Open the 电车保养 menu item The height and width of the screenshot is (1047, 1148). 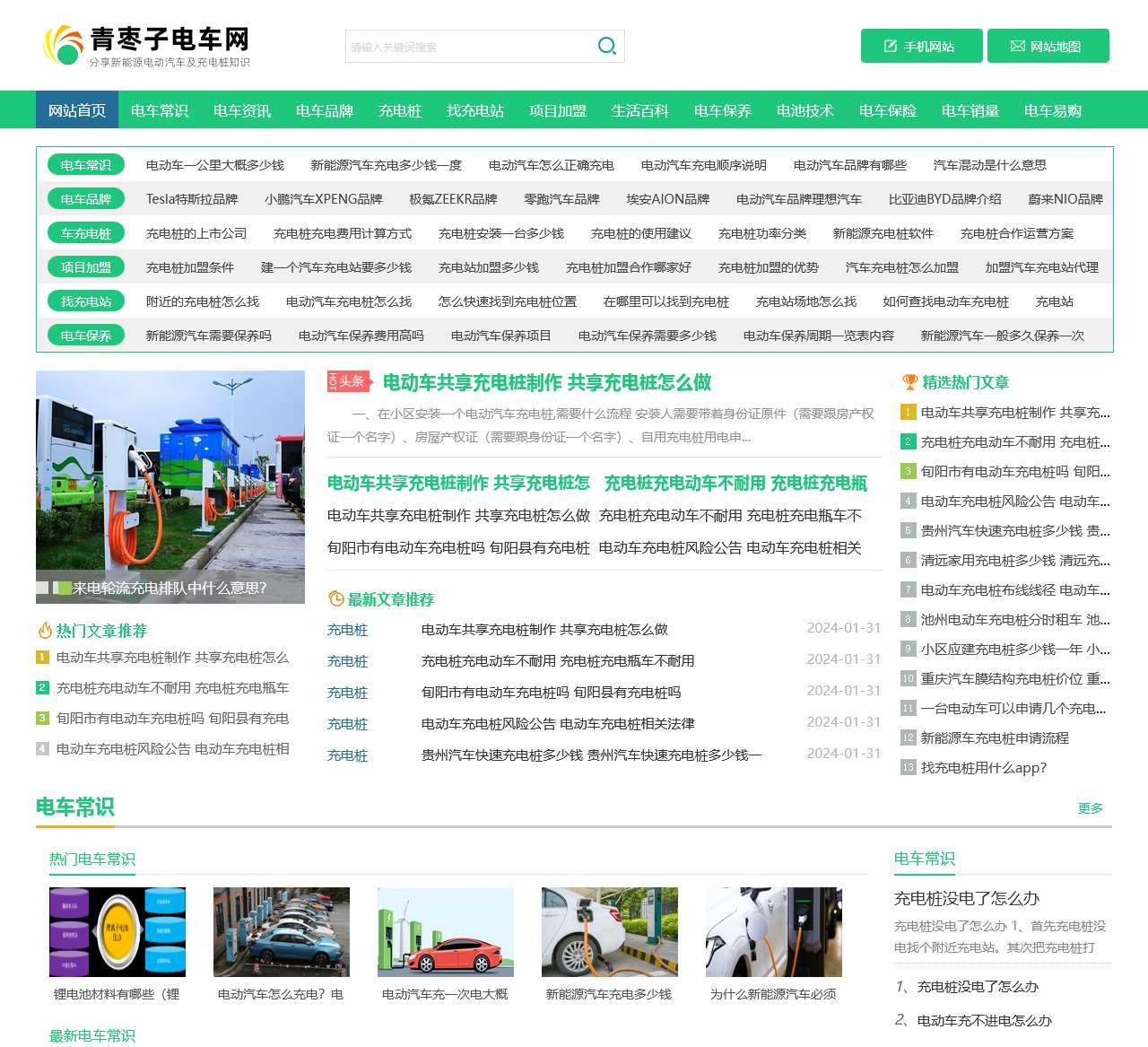[x=722, y=109]
